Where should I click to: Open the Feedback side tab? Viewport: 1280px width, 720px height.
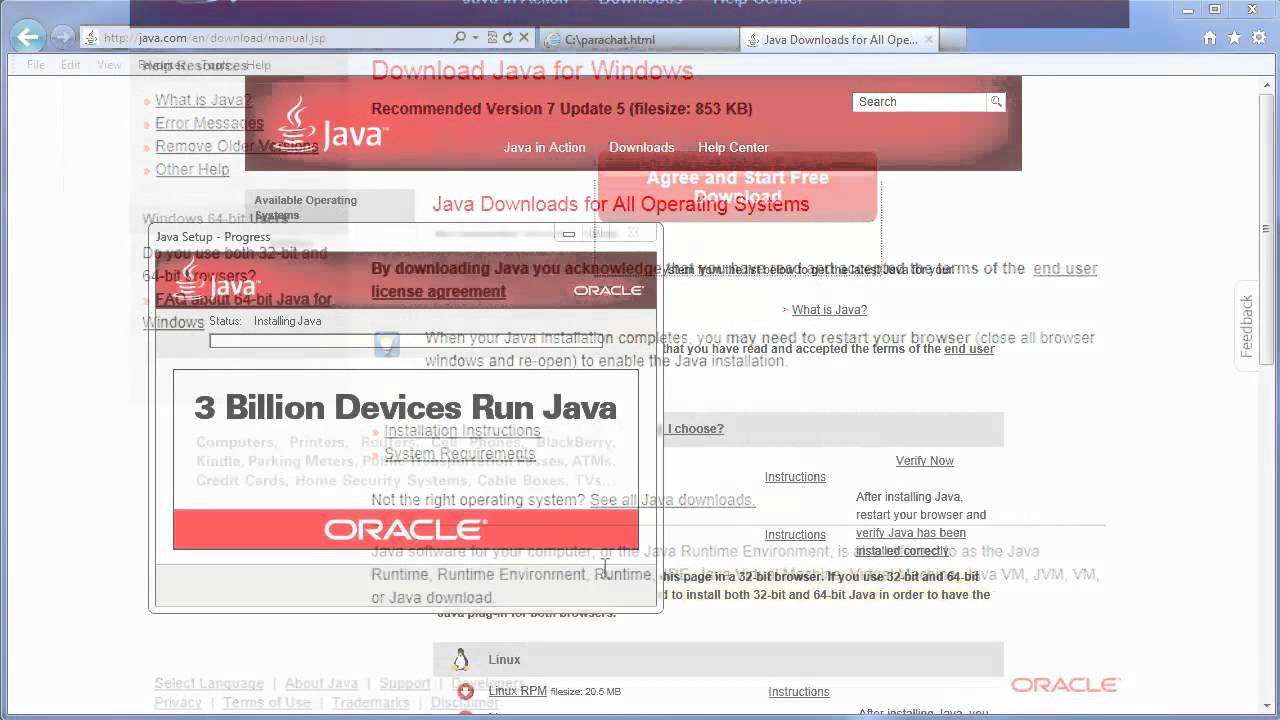(1247, 326)
